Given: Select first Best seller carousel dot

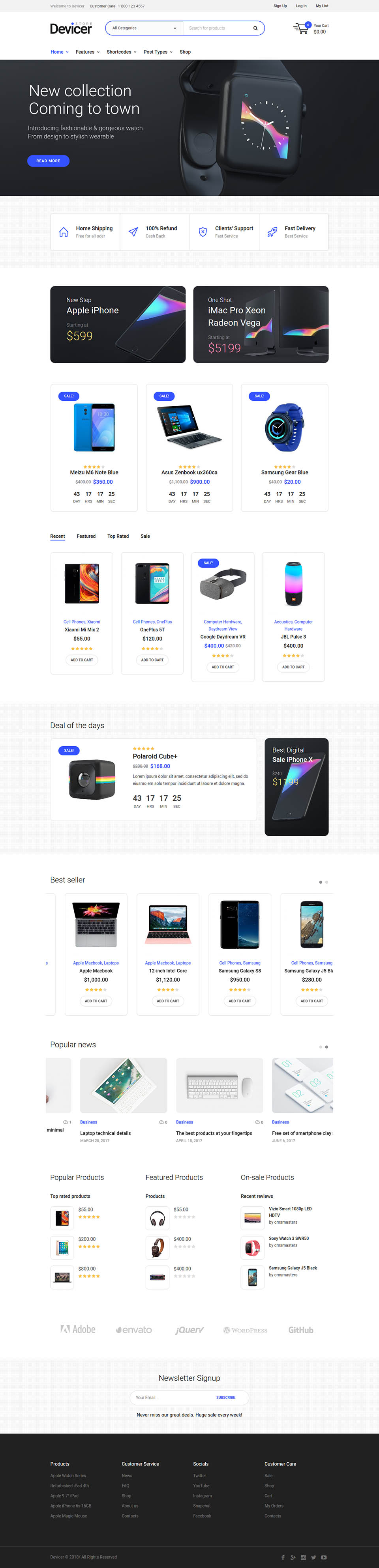Looking at the screenshot, I should tap(321, 882).
